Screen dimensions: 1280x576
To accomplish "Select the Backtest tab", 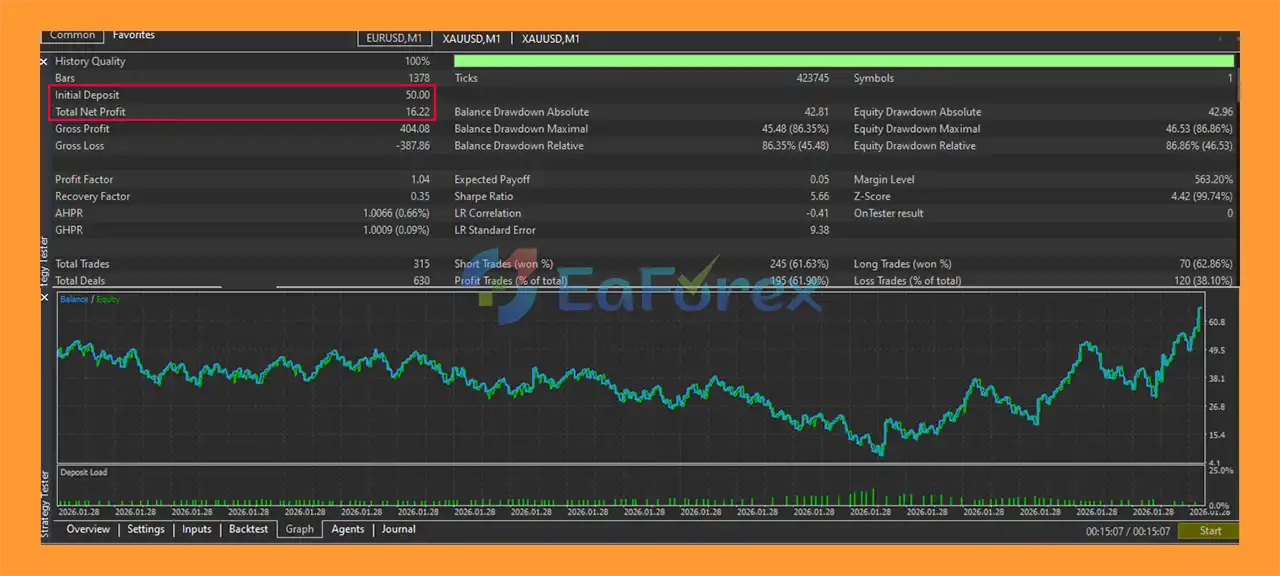I will pos(248,529).
